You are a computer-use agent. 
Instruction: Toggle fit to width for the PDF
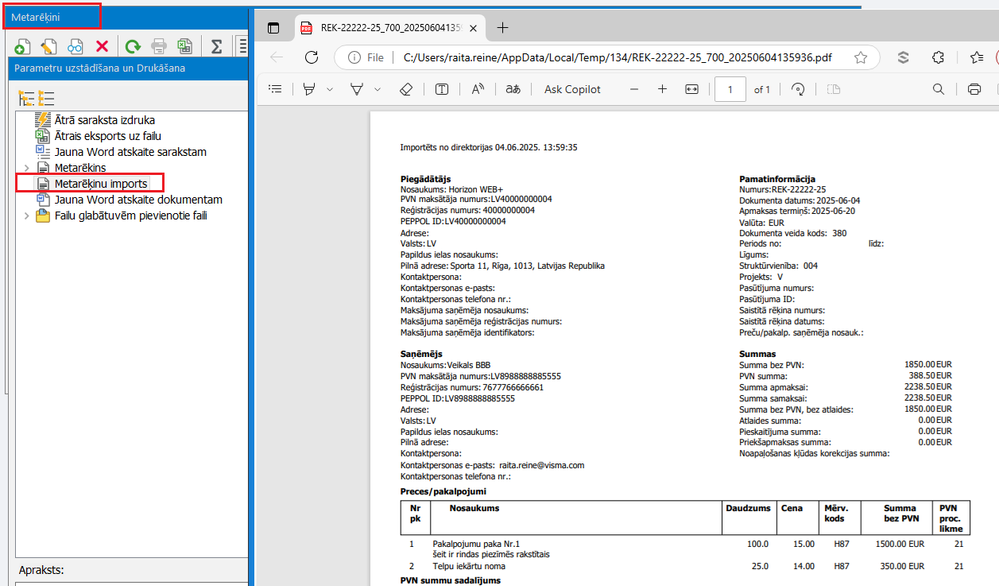692,89
